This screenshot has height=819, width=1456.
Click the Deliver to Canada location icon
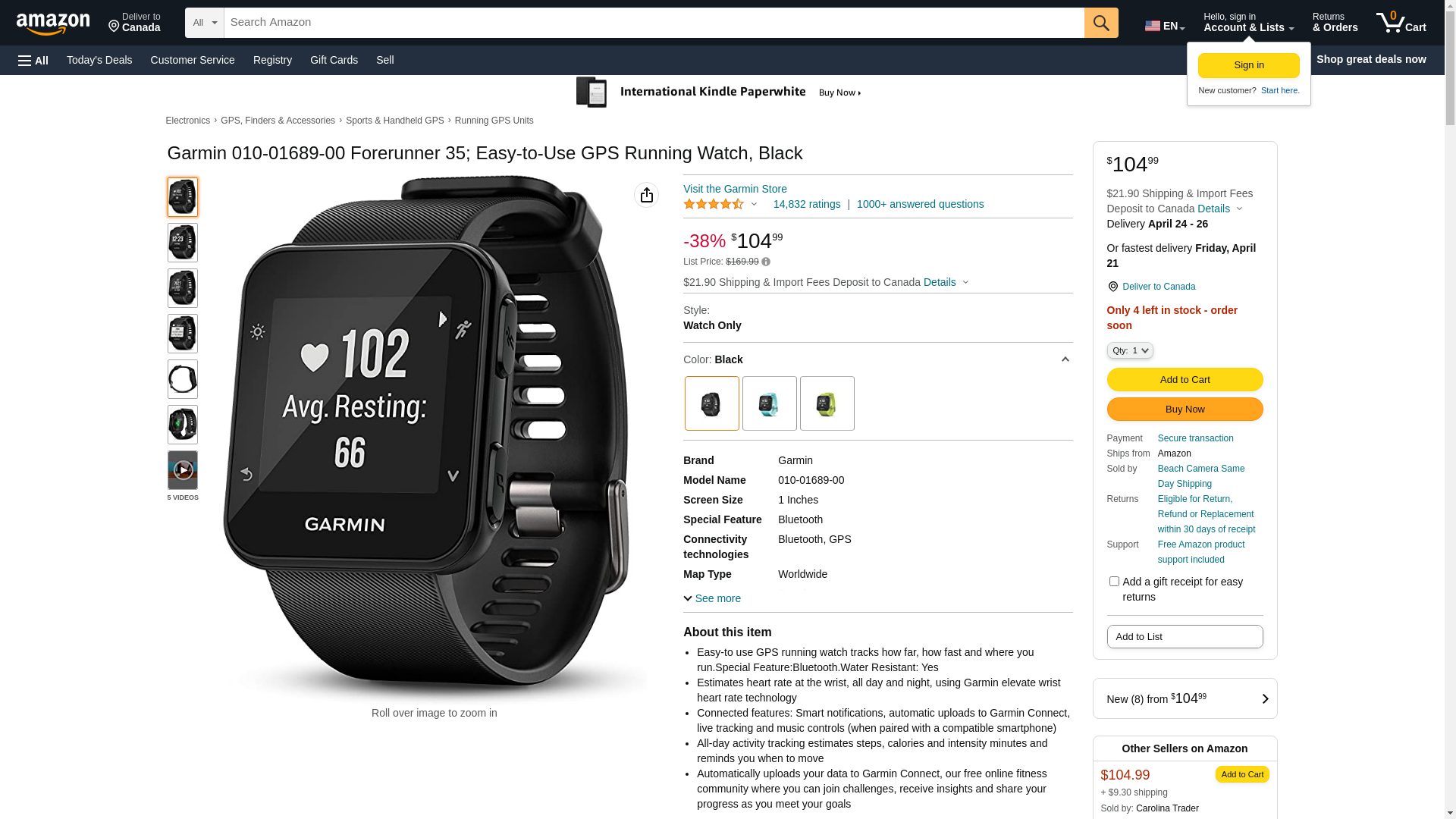click(1112, 287)
